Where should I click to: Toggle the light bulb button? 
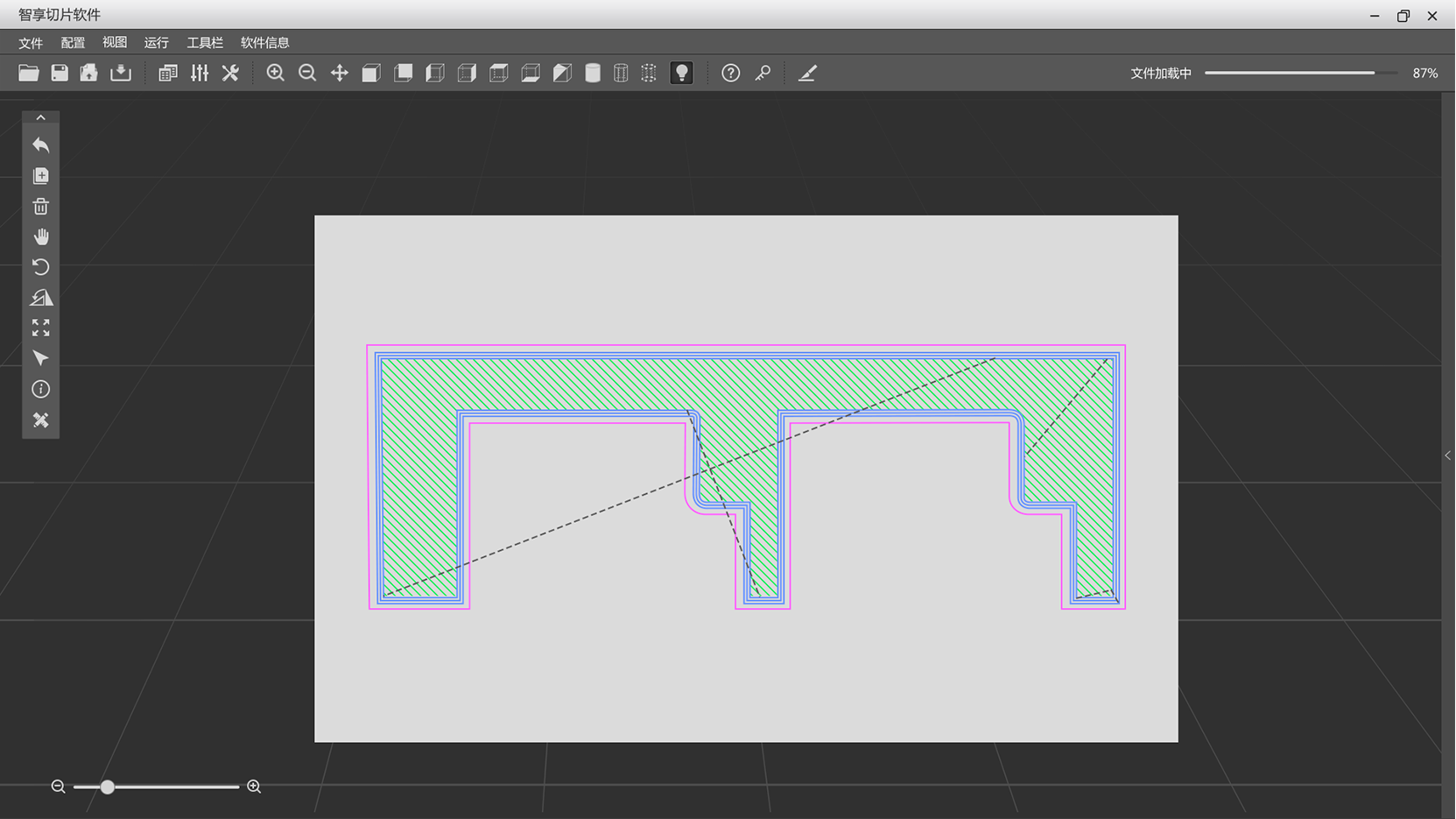pos(681,74)
